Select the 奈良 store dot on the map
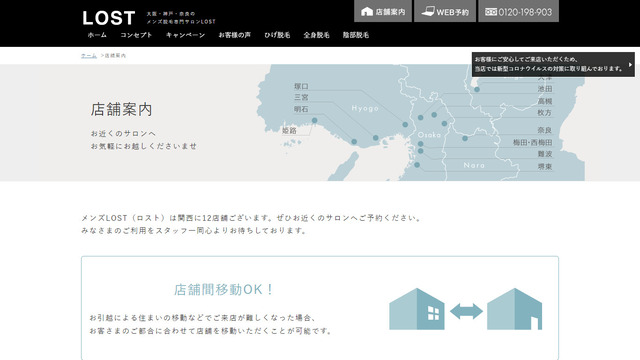 coord(465,138)
